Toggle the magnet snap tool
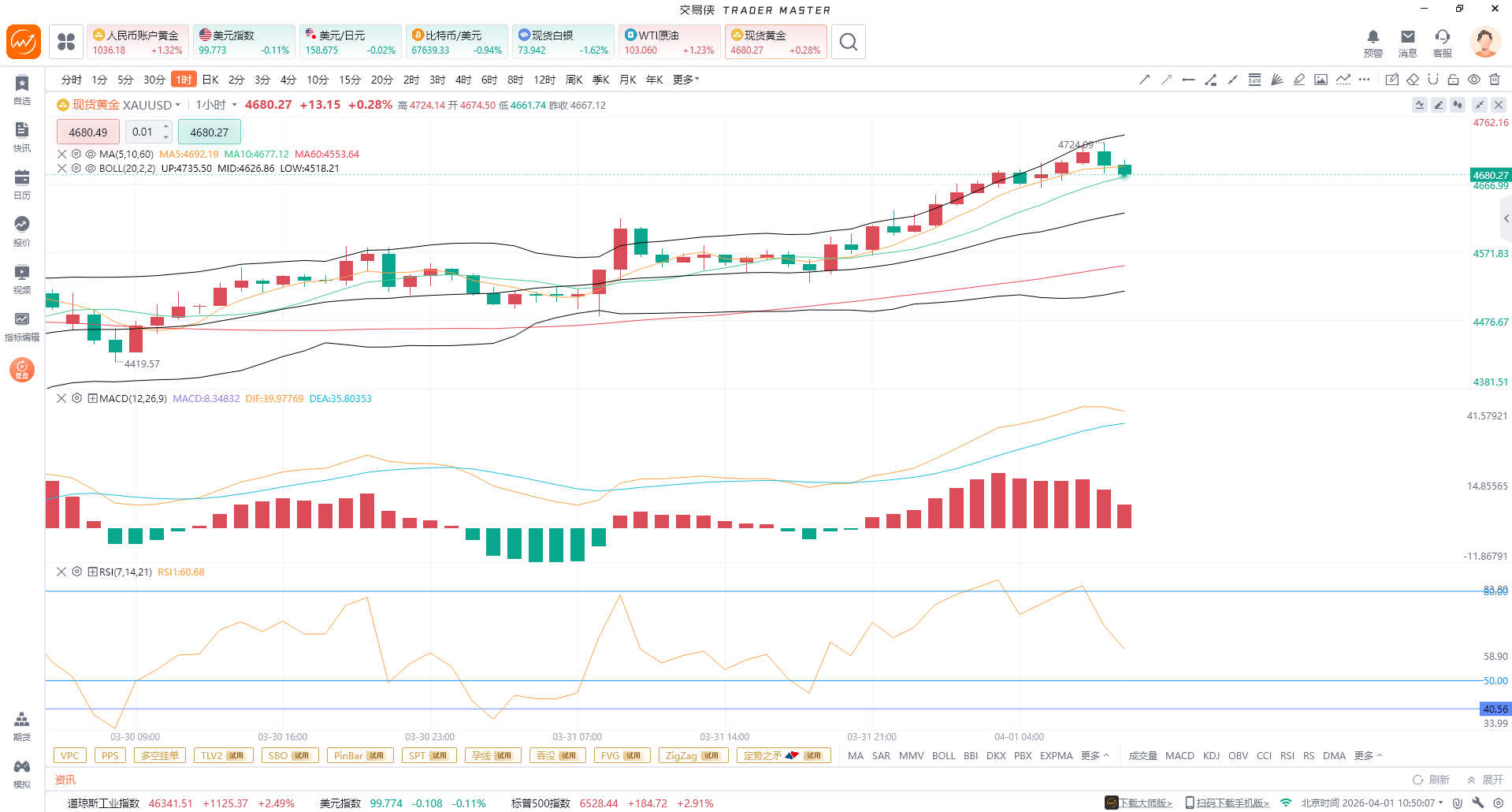 click(x=1433, y=80)
